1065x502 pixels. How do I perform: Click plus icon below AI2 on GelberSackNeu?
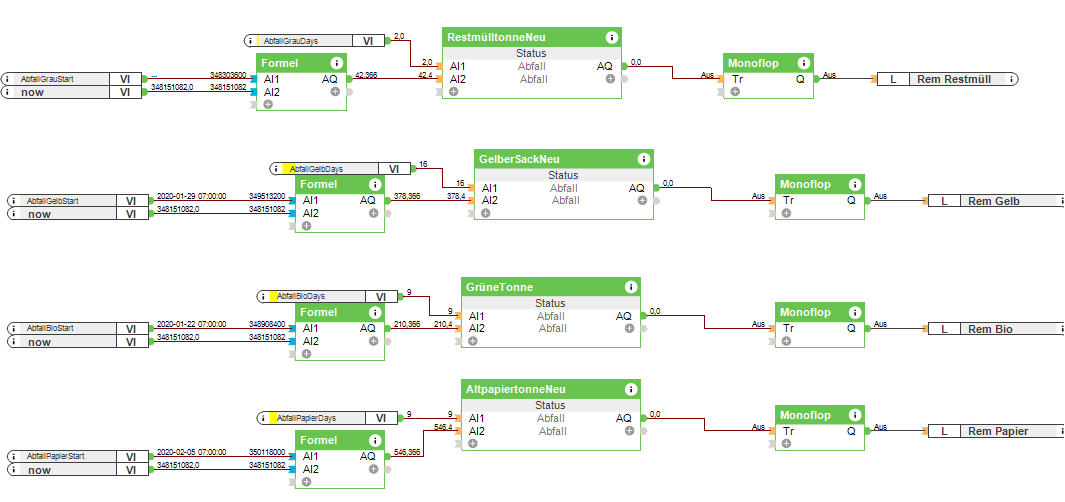(x=485, y=213)
